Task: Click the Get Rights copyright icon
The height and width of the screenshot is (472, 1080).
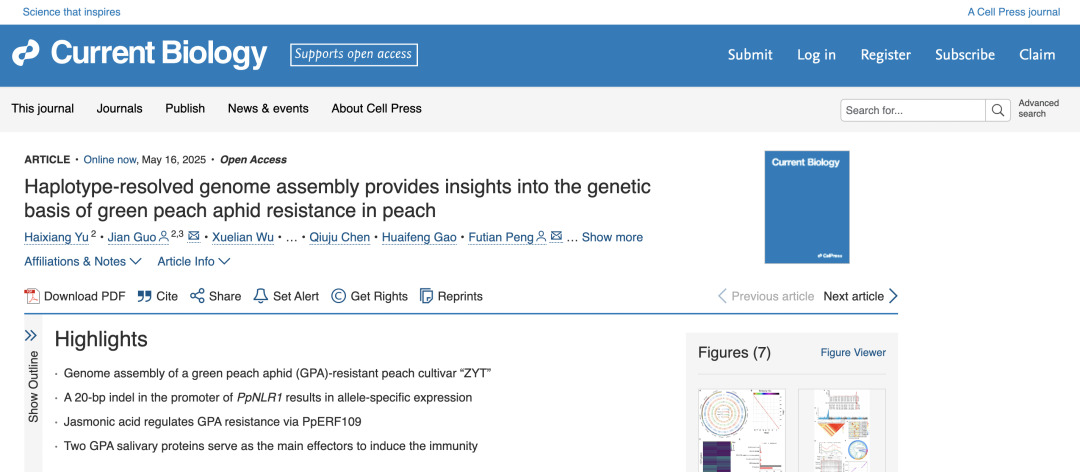Action: [x=338, y=296]
